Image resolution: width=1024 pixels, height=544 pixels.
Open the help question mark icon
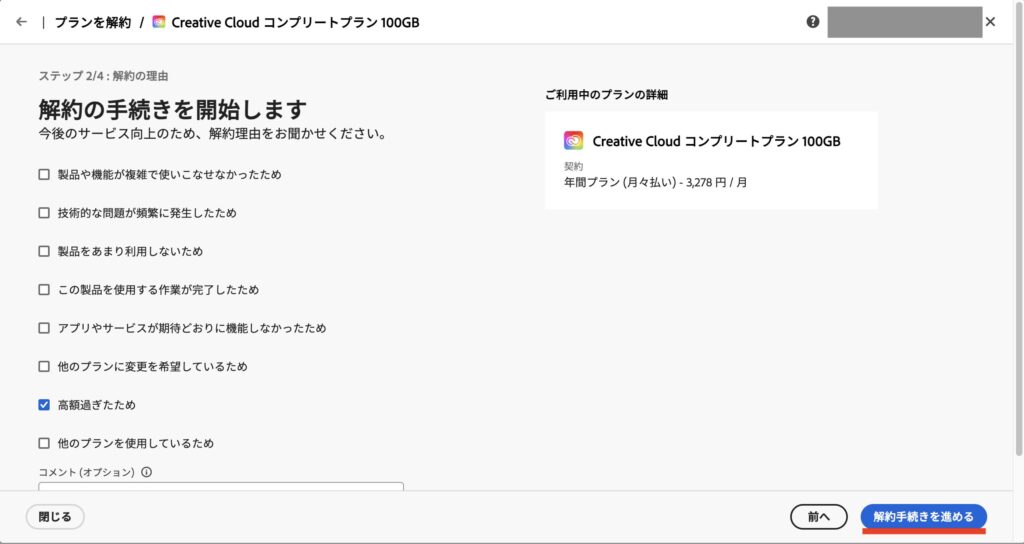pyautogui.click(x=813, y=22)
